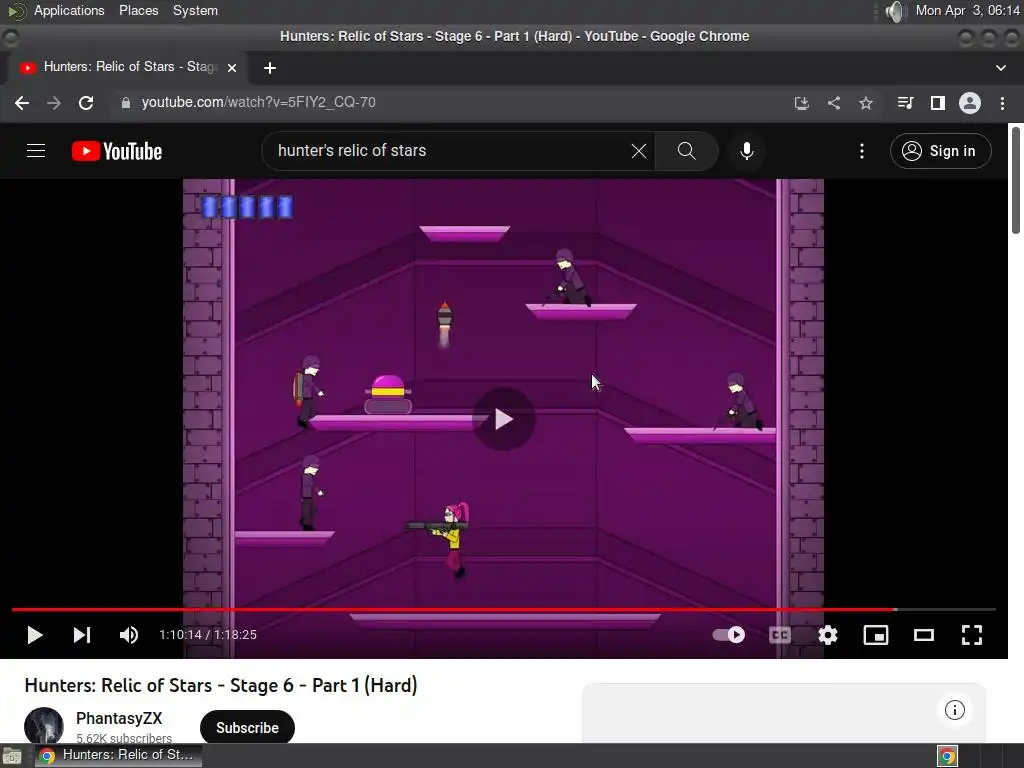This screenshot has width=1024, height=768.
Task: Share this page from toolbar
Action: (834, 103)
